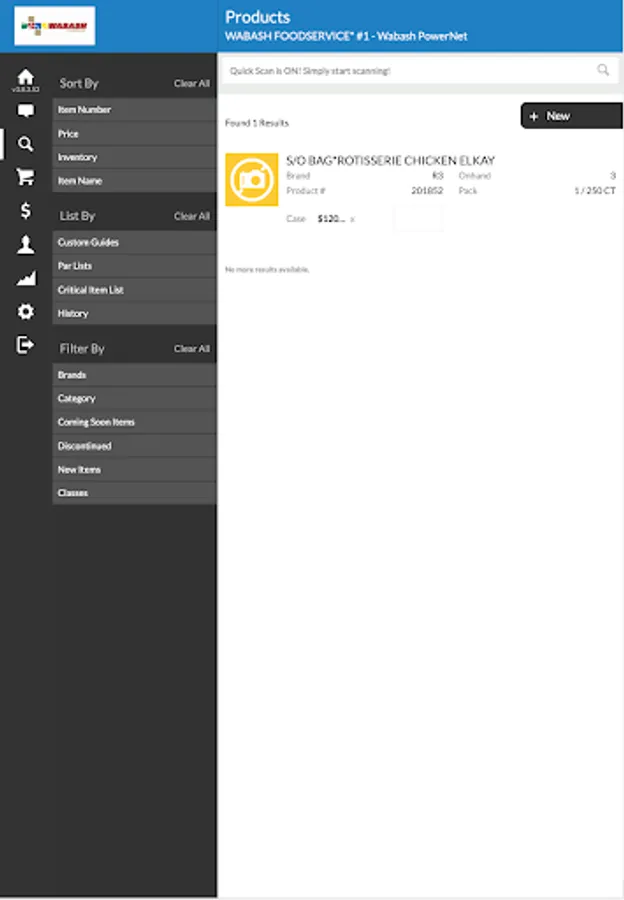Filter by New Items
The image size is (624, 900).
click(x=134, y=470)
